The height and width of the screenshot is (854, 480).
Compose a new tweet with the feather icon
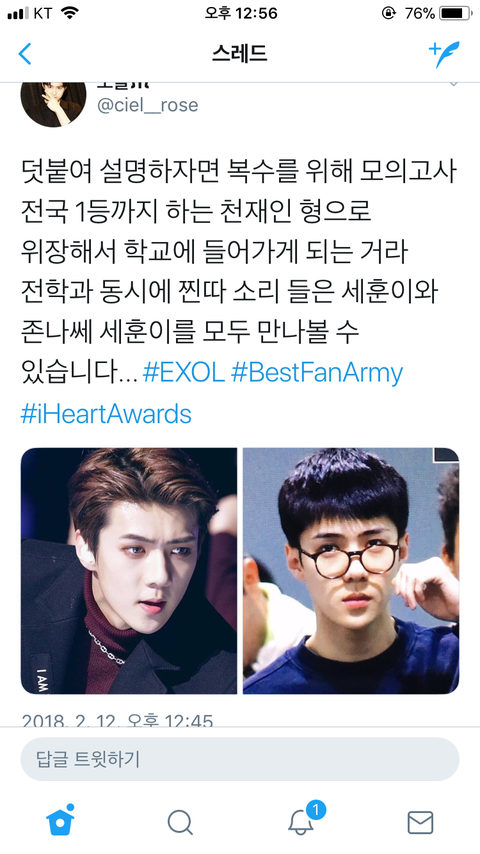point(444,54)
